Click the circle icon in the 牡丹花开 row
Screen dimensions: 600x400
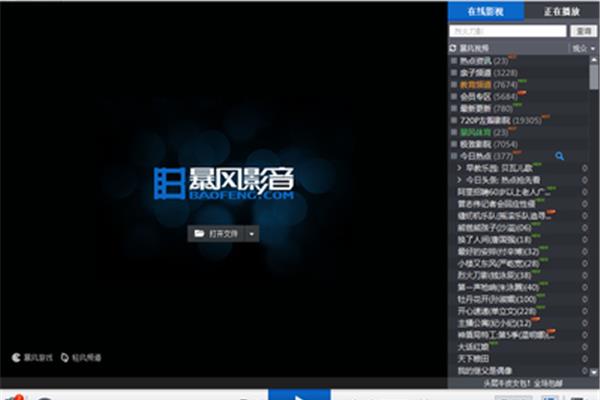pyautogui.click(x=585, y=299)
